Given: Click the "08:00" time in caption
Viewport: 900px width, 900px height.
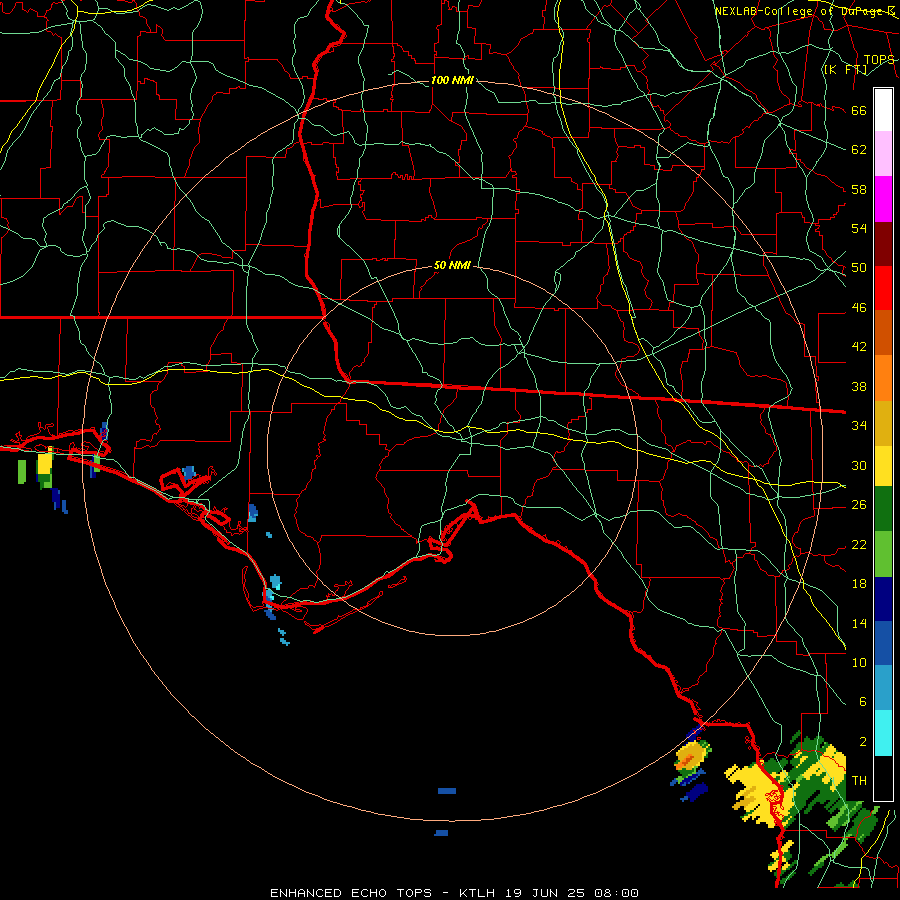Looking at the screenshot, I should [616, 893].
